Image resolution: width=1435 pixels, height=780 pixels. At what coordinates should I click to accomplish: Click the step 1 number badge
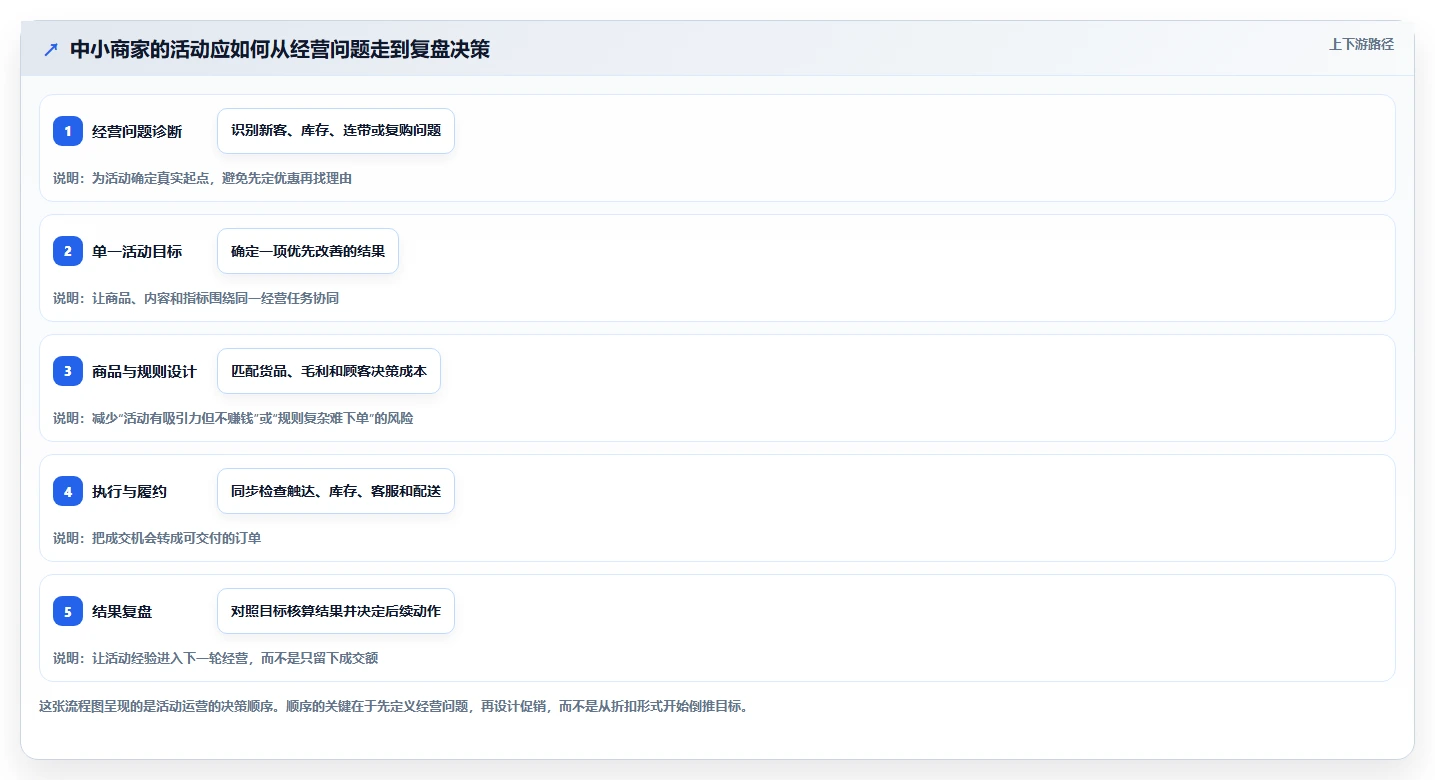click(x=68, y=131)
